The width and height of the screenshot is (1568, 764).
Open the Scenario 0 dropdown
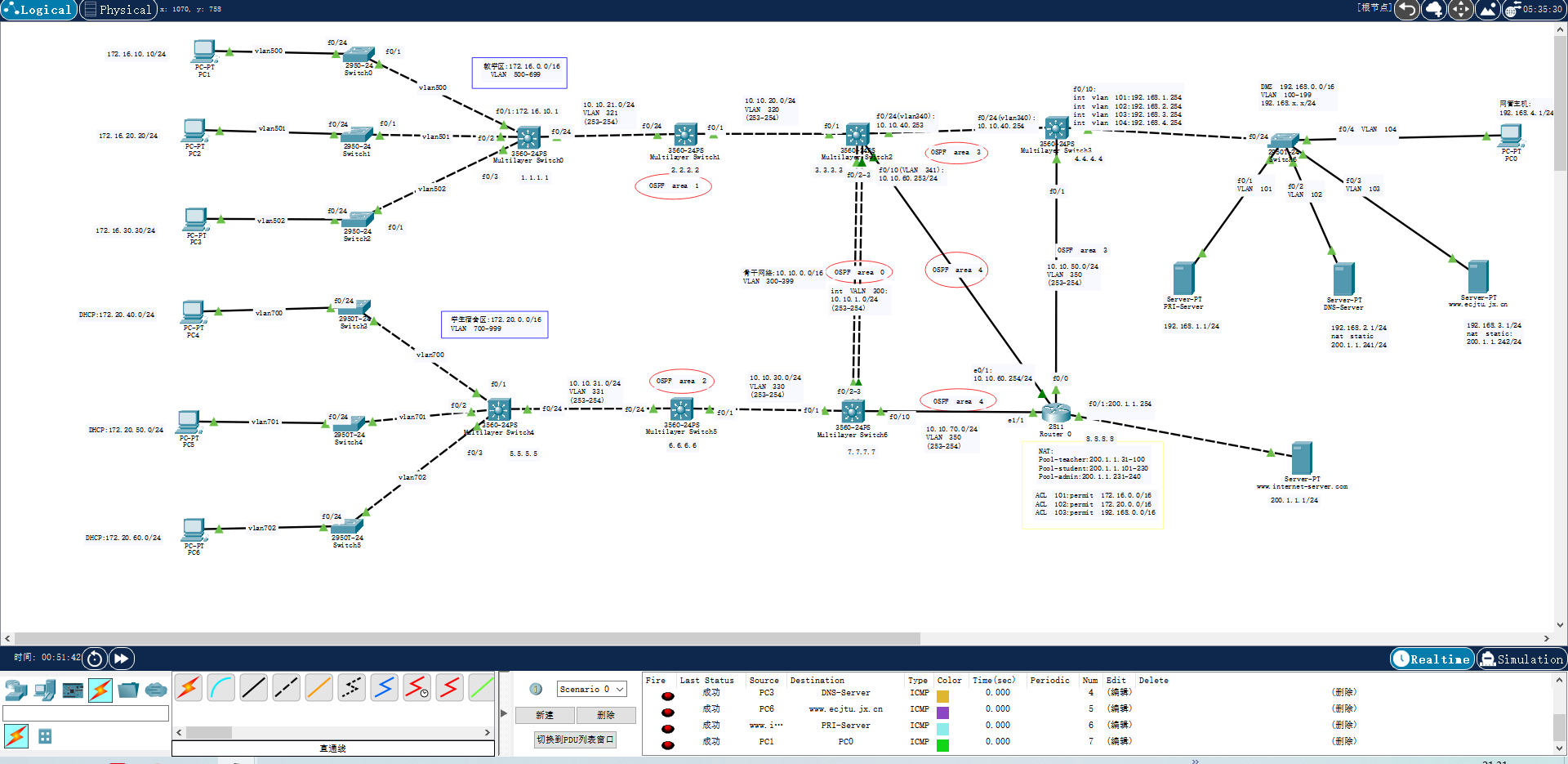tap(591, 689)
